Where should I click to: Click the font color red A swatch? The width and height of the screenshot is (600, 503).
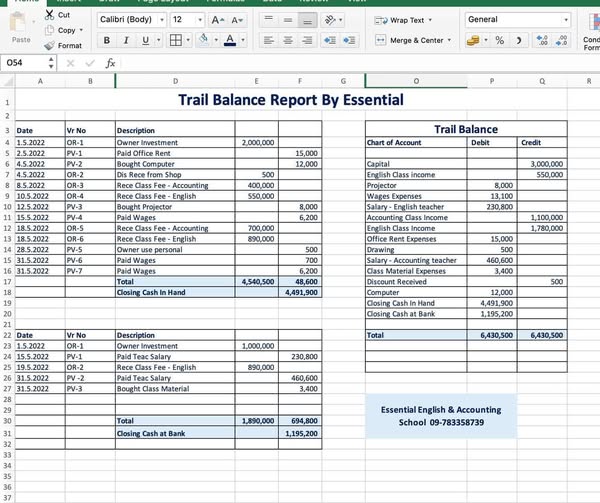coord(230,40)
